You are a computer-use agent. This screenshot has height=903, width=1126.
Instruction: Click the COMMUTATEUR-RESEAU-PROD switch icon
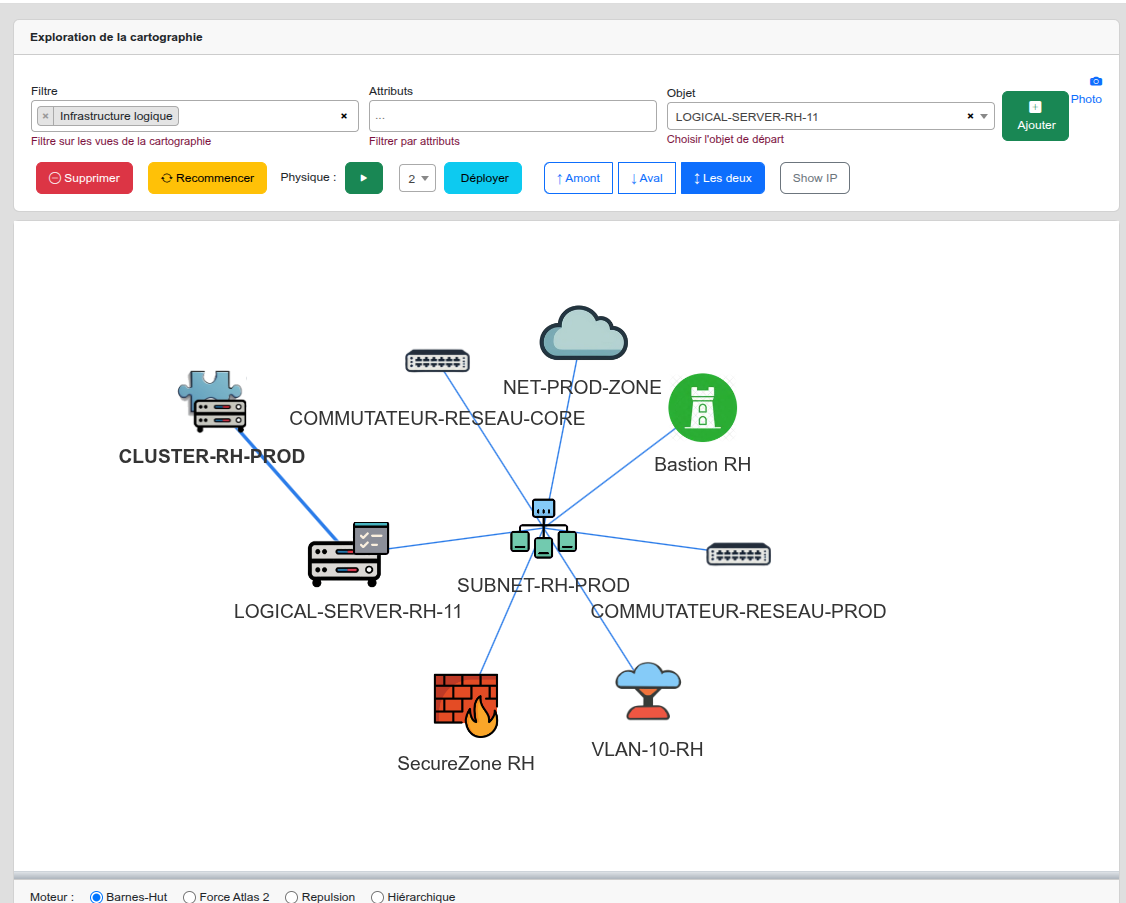tap(738, 554)
